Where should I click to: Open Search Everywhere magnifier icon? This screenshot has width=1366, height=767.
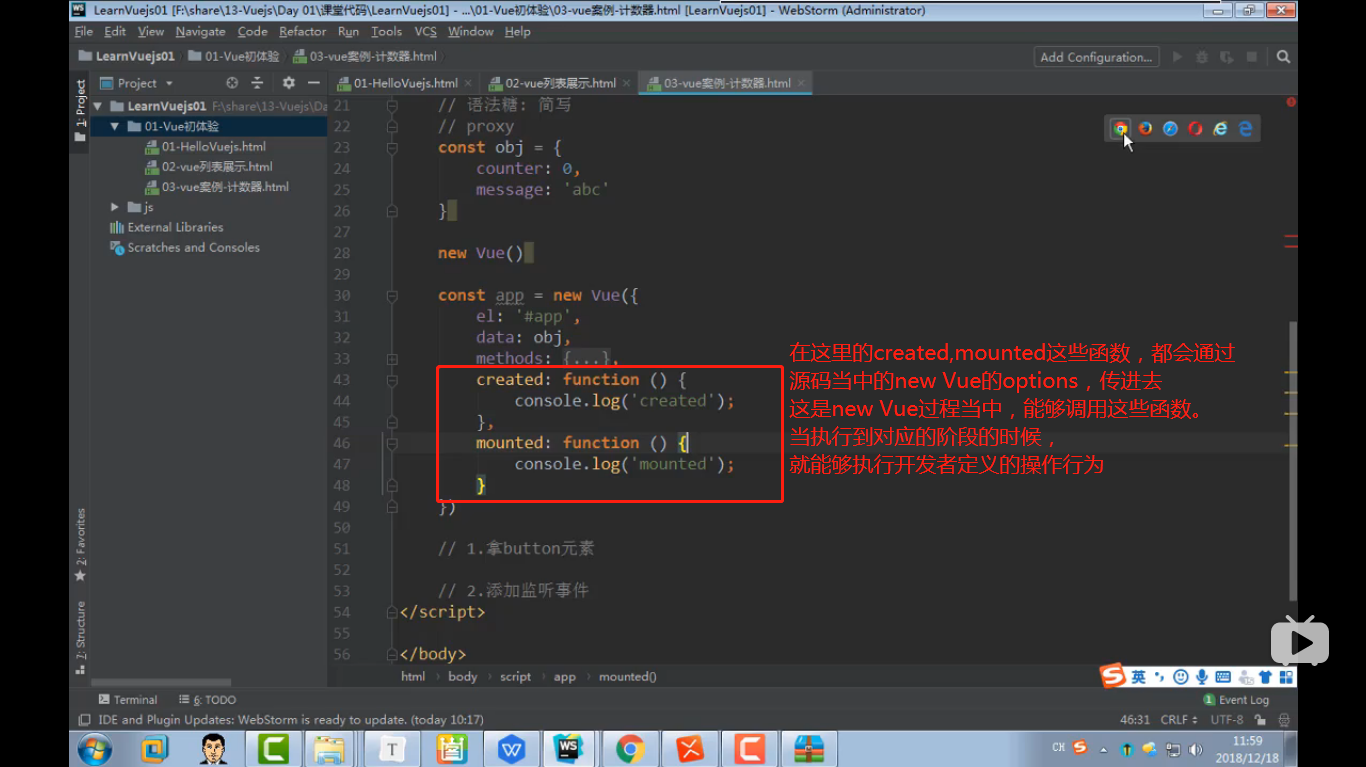pos(1283,57)
